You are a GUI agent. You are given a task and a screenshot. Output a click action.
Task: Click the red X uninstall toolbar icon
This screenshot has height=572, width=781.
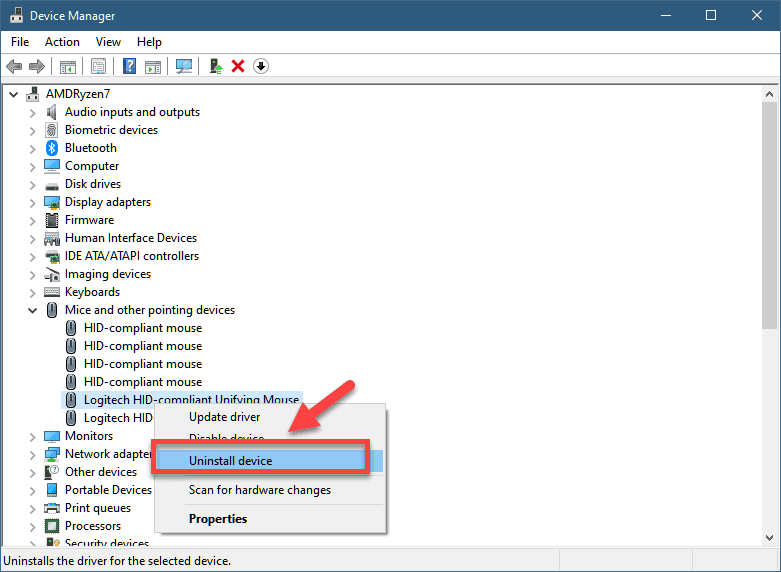[x=238, y=66]
